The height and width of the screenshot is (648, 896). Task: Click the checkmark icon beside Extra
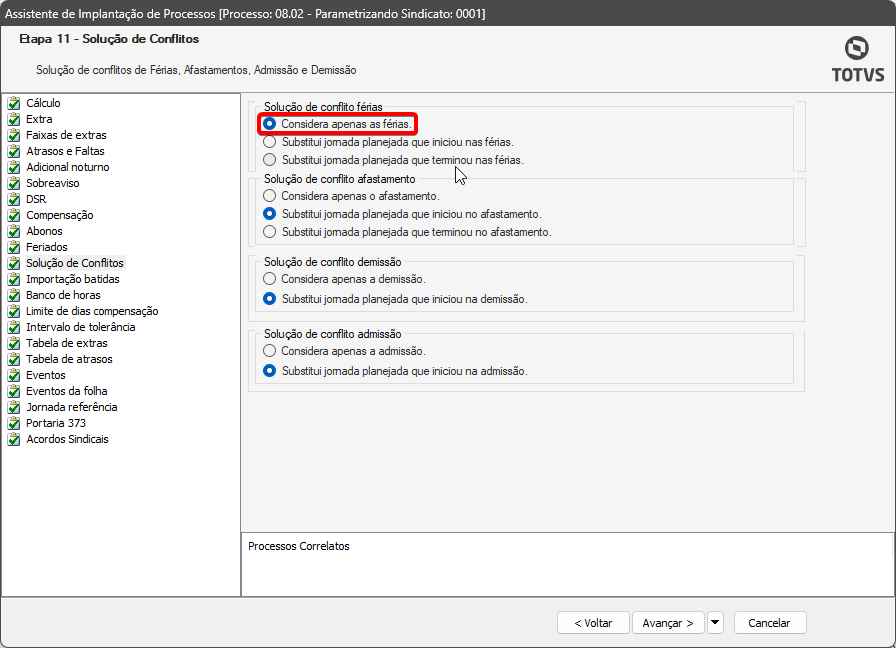[14, 119]
